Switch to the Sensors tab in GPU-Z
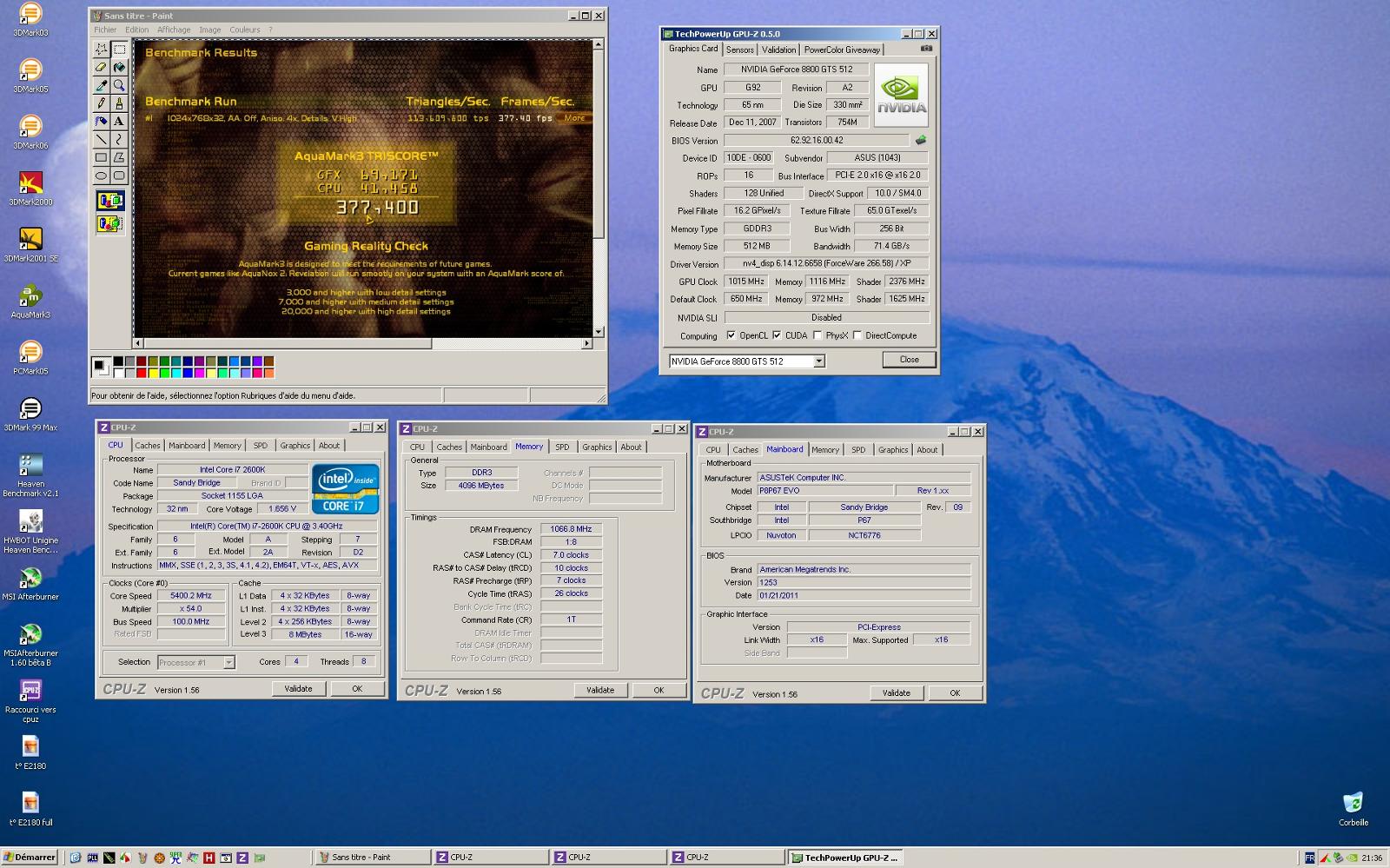The image size is (1390, 868). pyautogui.click(x=740, y=50)
